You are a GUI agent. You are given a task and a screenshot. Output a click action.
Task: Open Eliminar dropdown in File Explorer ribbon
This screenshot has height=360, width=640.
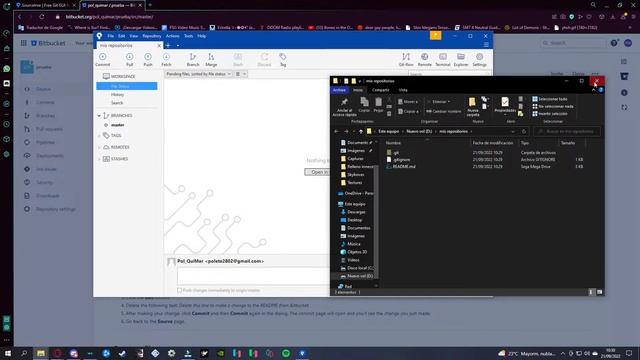tap(440, 102)
